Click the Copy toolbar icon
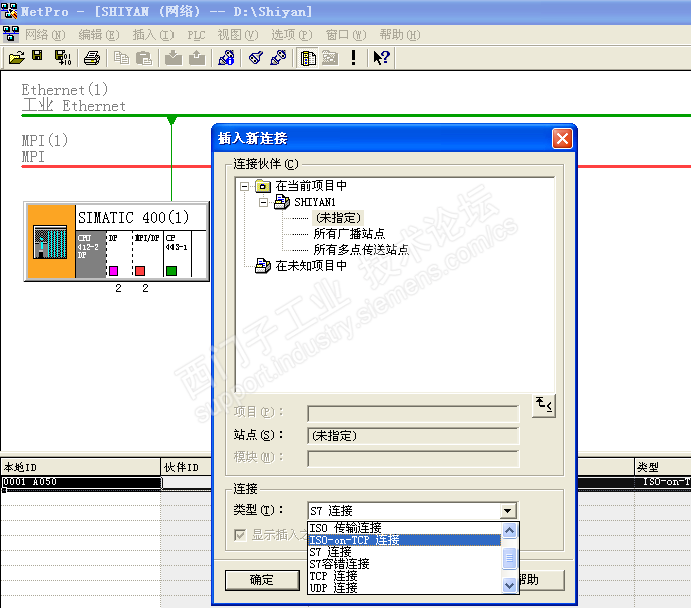 [x=121, y=58]
